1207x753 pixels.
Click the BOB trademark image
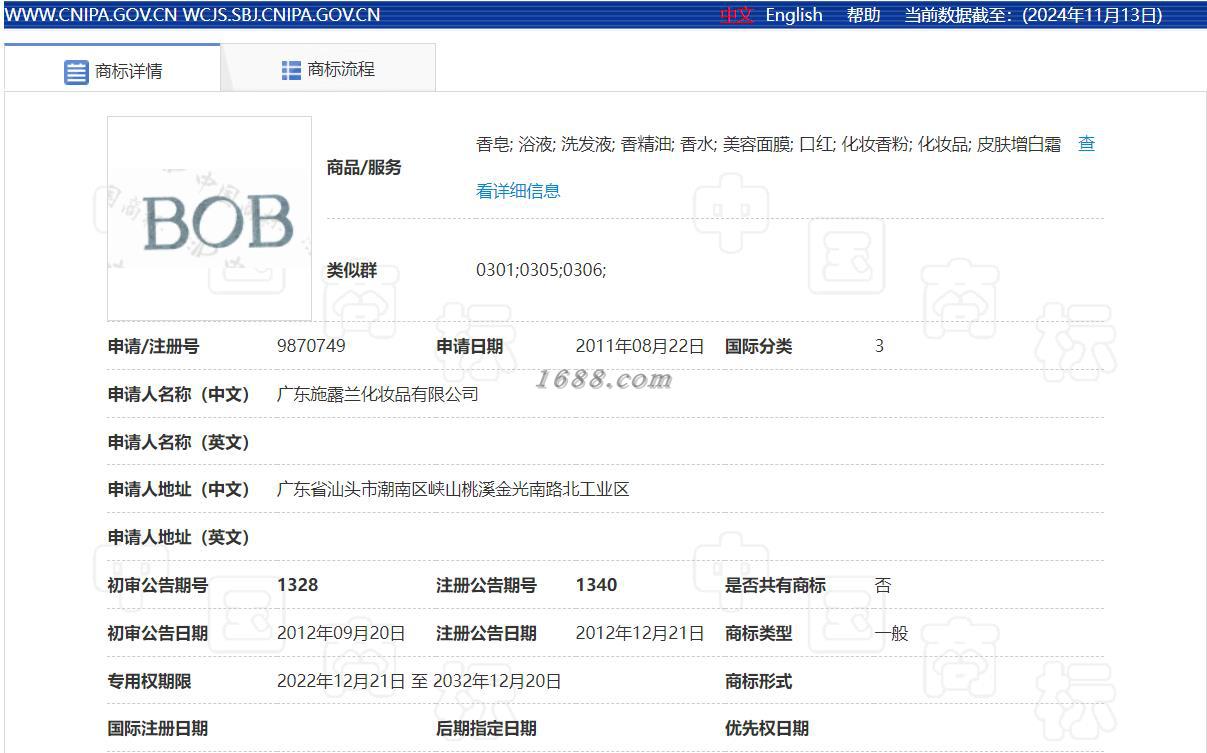coord(209,218)
